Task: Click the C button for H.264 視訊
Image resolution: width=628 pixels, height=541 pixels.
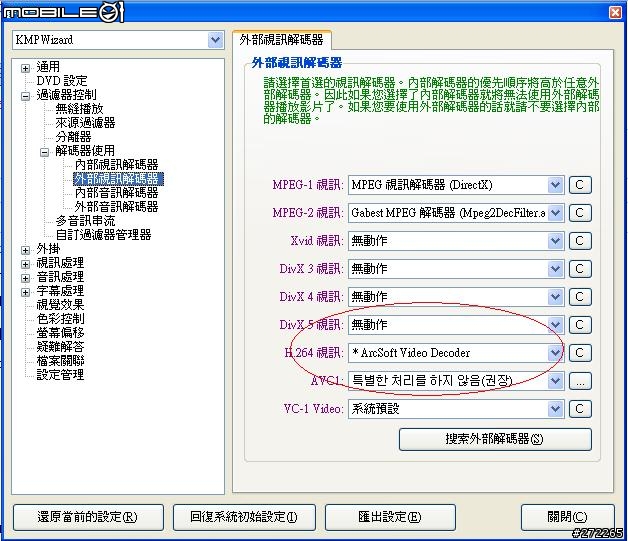Action: coord(580,353)
